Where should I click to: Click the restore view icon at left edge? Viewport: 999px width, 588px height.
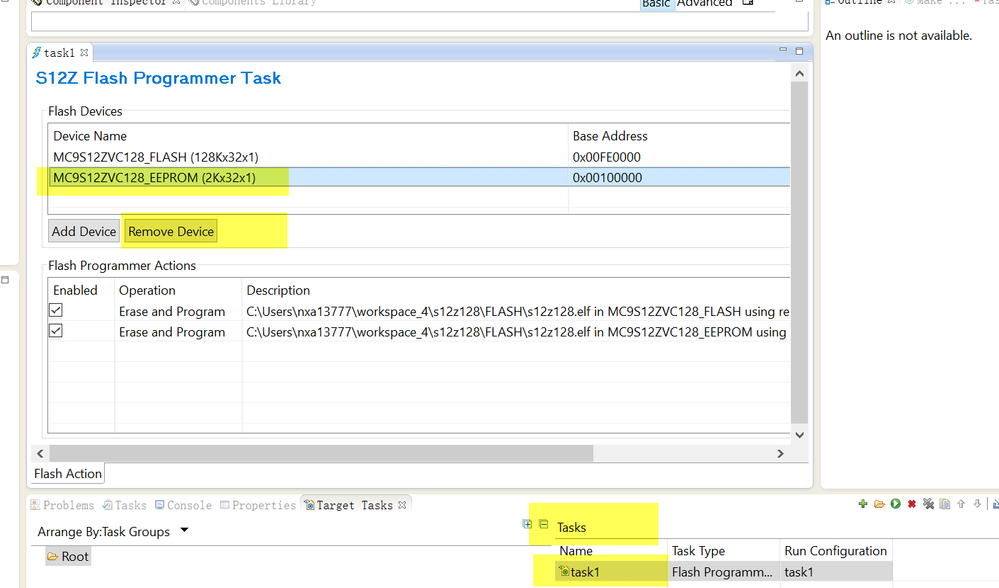point(5,280)
